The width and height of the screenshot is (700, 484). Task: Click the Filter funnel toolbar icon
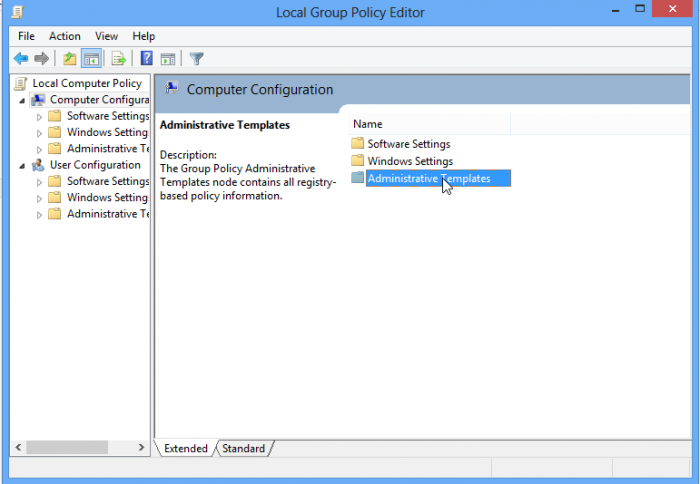(196, 58)
